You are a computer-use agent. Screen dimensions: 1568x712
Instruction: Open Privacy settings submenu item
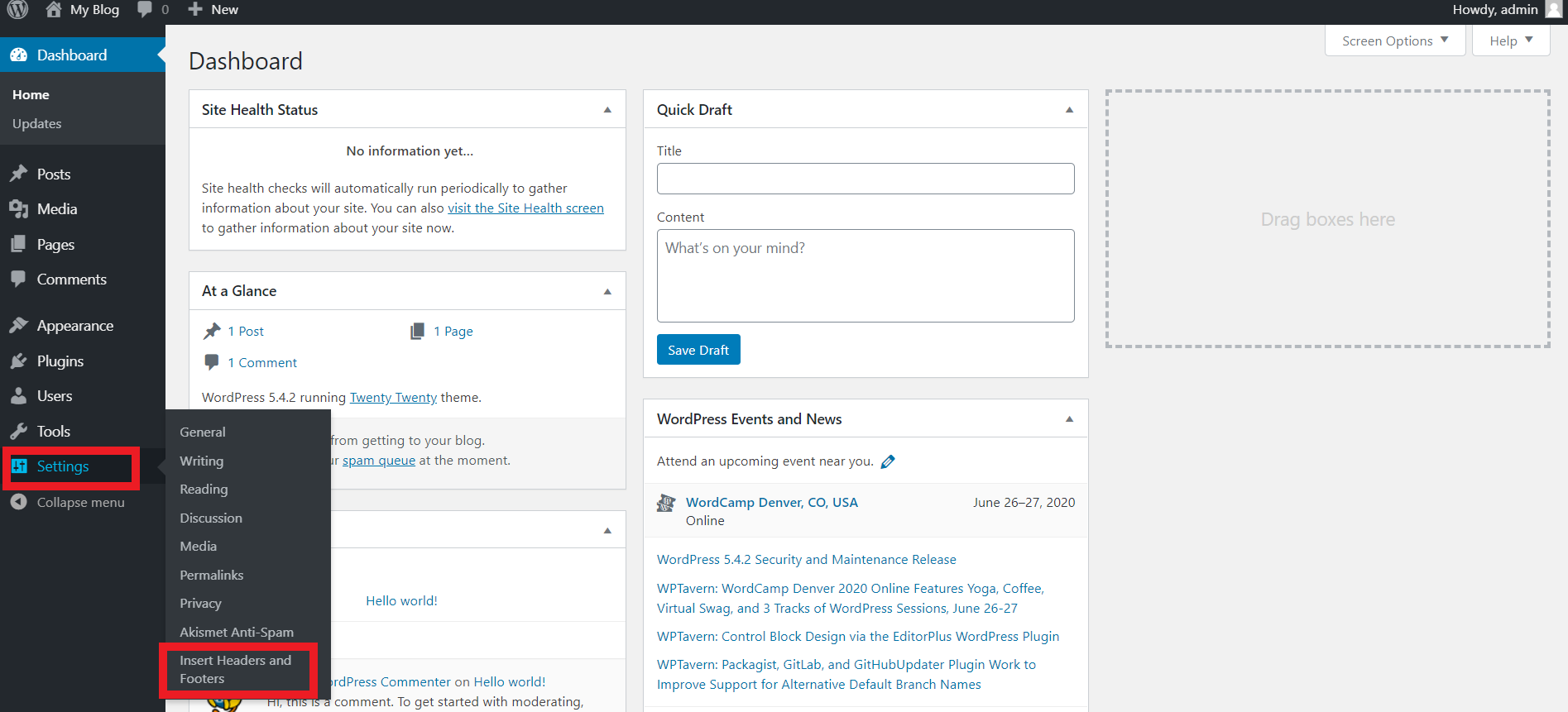[x=201, y=603]
